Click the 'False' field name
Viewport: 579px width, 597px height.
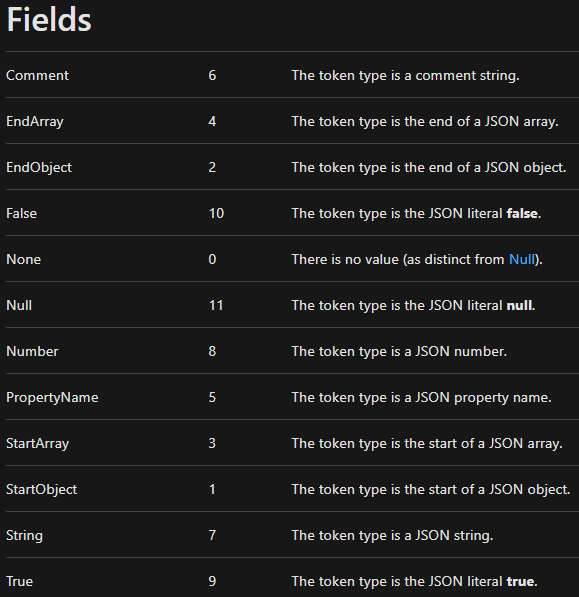tap(21, 213)
